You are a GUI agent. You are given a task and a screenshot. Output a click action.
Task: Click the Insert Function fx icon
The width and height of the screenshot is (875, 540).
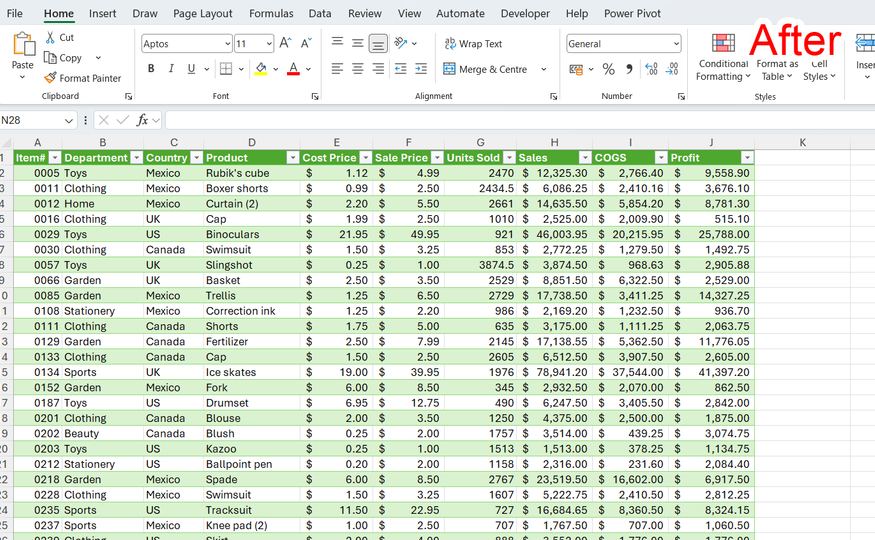point(142,120)
